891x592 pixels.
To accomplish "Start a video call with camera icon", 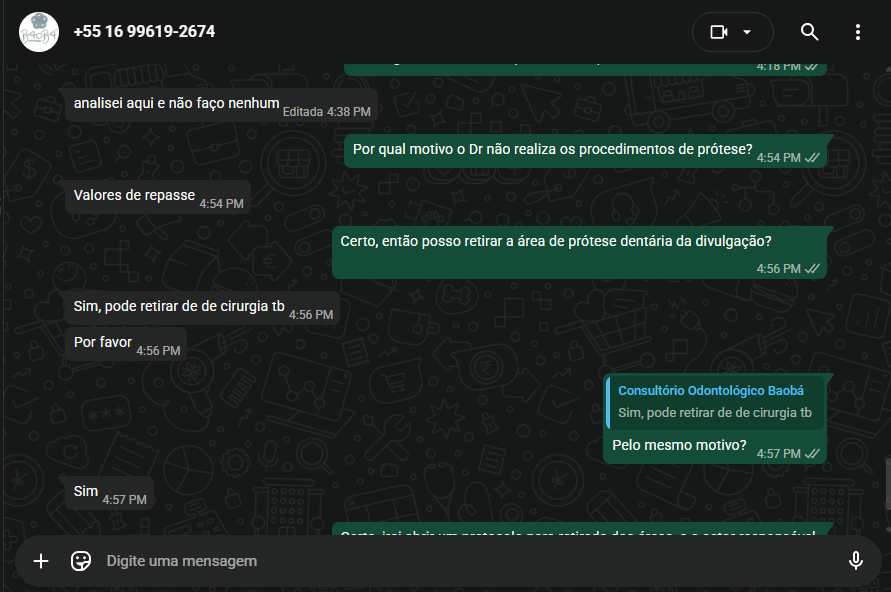I will [x=719, y=32].
